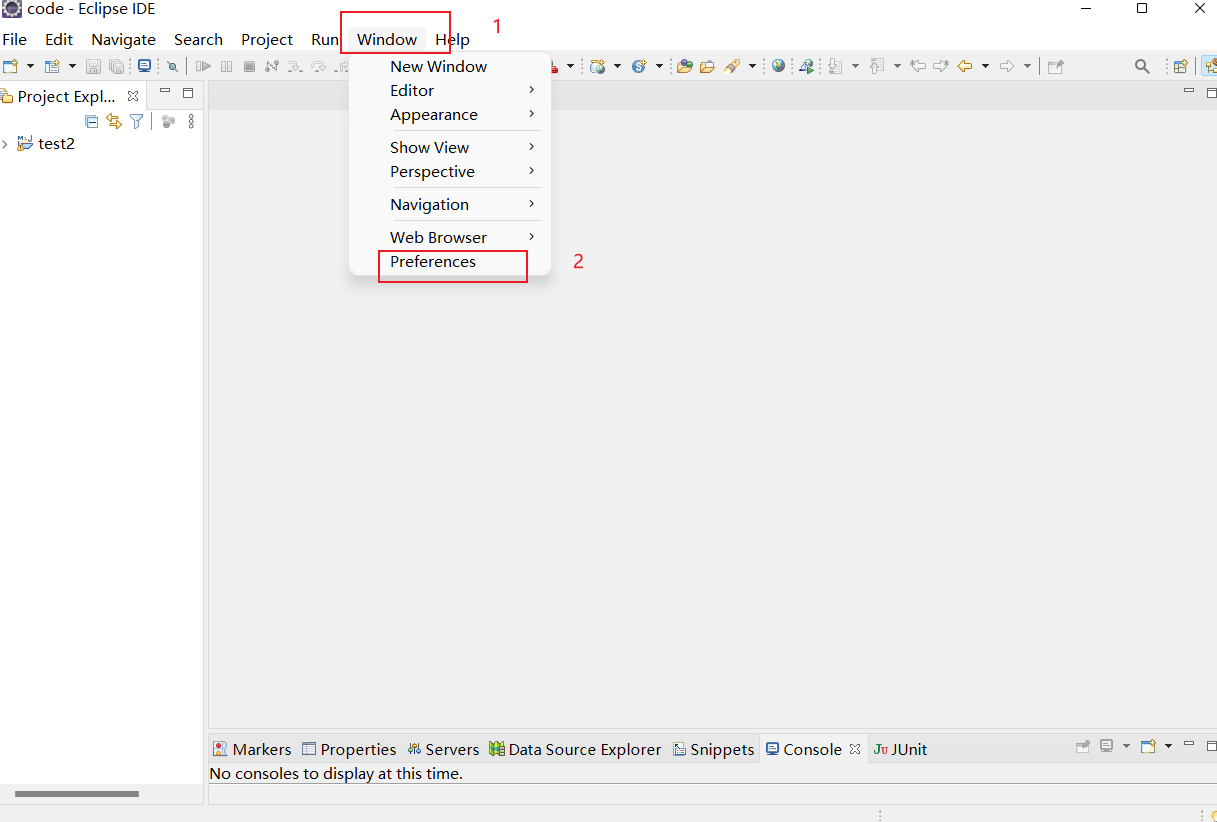
Task: Click the Resume debug icon
Action: [203, 66]
